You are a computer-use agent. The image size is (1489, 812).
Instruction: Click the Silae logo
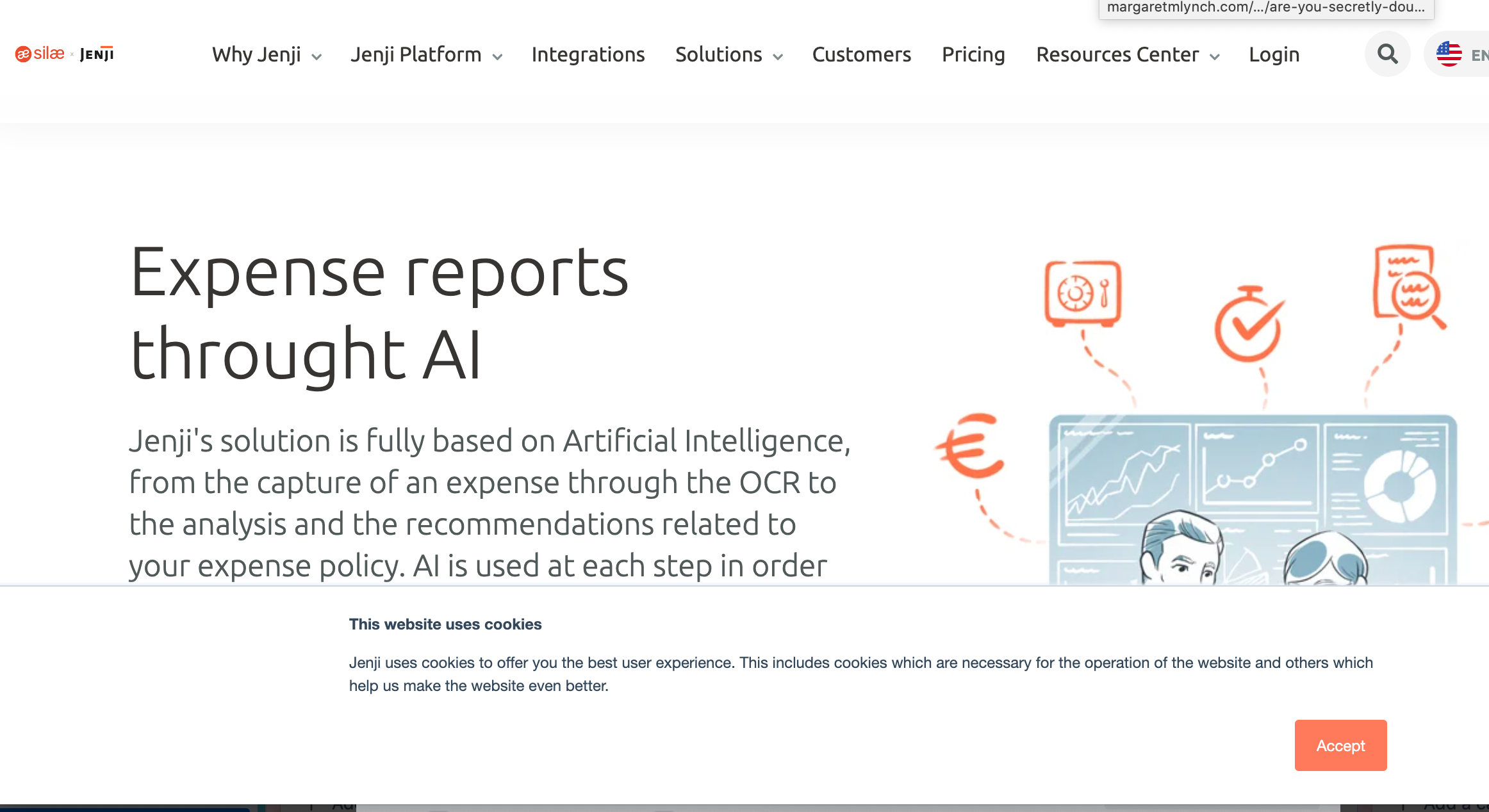coord(40,54)
